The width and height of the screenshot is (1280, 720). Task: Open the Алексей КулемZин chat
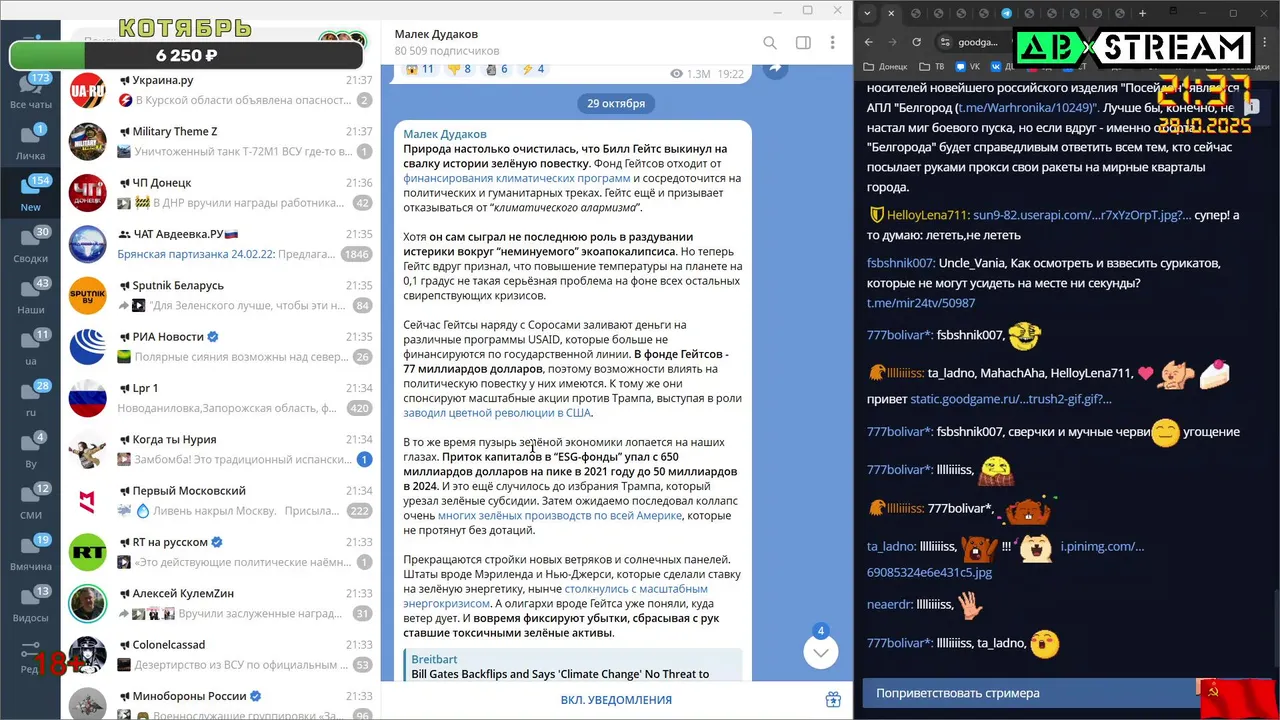pyautogui.click(x=221, y=603)
